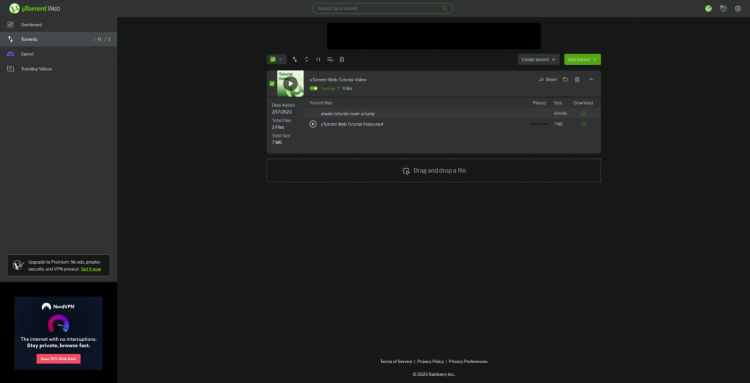Click the 694 KB size value
The height and width of the screenshot is (383, 750).
pyautogui.click(x=560, y=114)
